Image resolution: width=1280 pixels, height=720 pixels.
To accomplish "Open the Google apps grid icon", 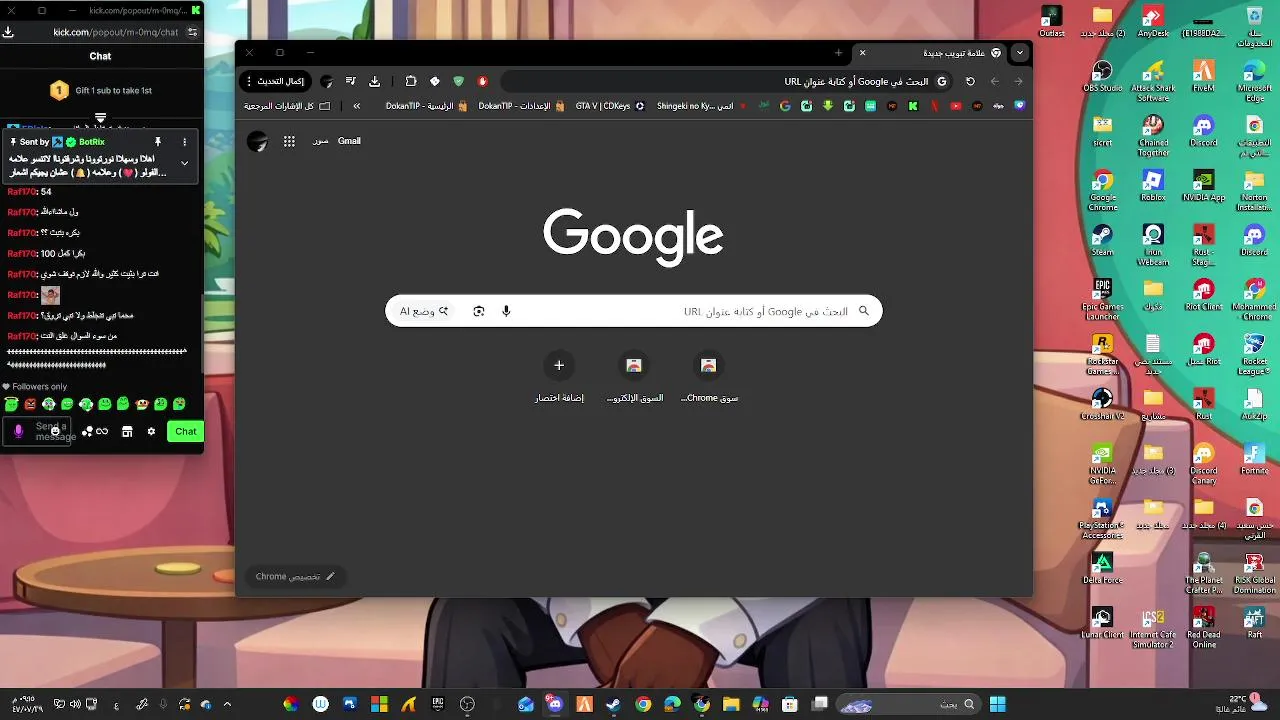I will point(289,141).
